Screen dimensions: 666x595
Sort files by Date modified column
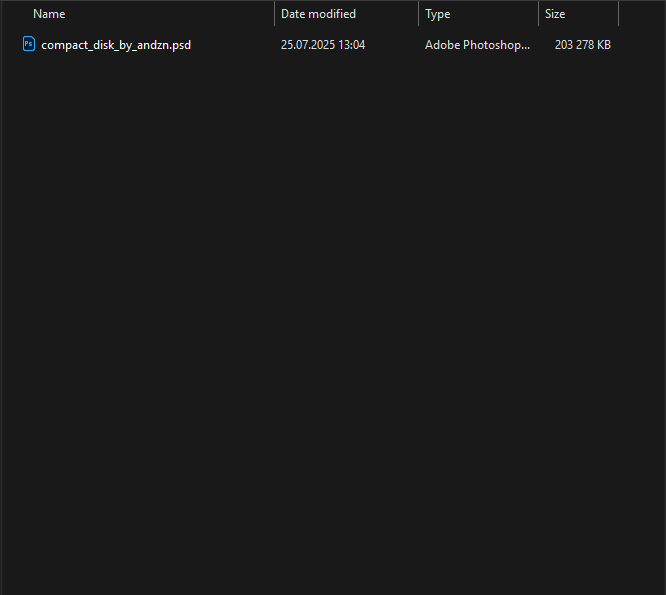click(318, 14)
